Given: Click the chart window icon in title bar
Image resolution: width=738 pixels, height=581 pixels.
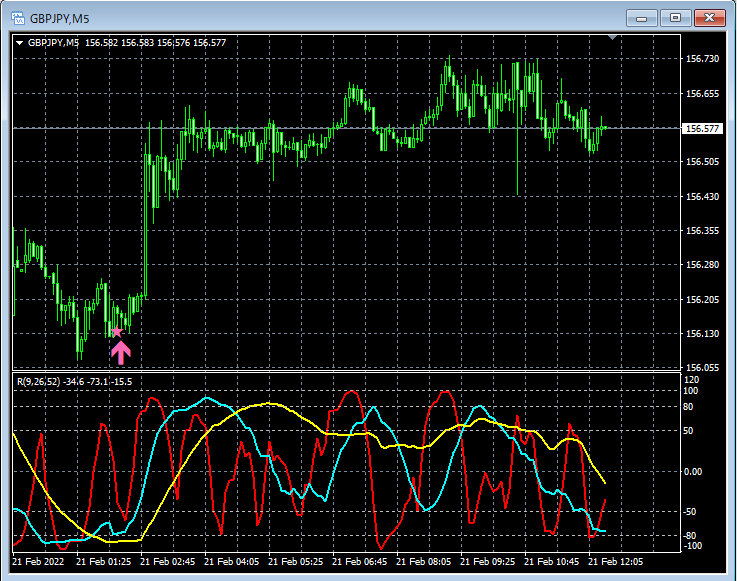Looking at the screenshot, I should (18, 18).
